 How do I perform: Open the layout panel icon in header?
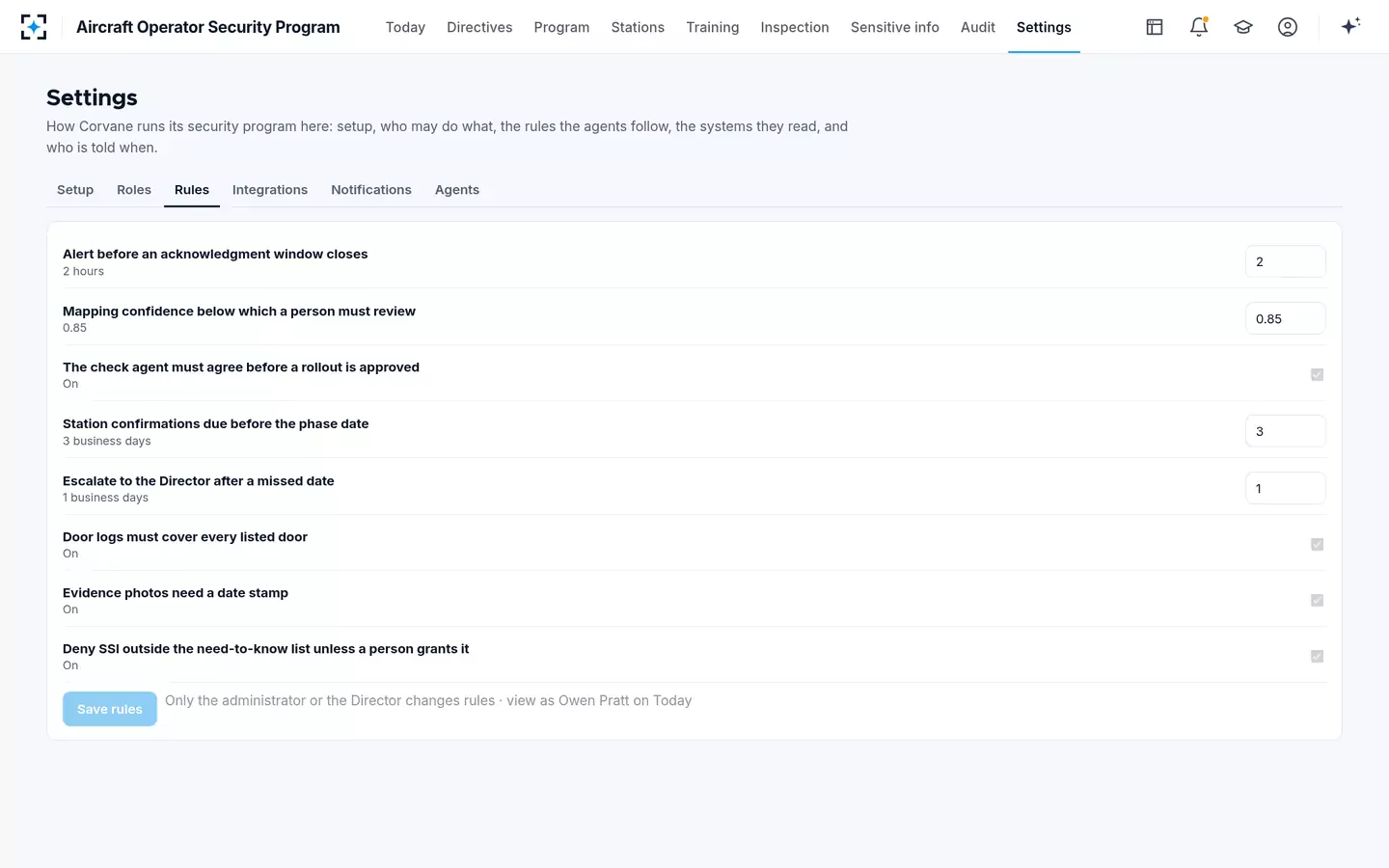[1155, 27]
